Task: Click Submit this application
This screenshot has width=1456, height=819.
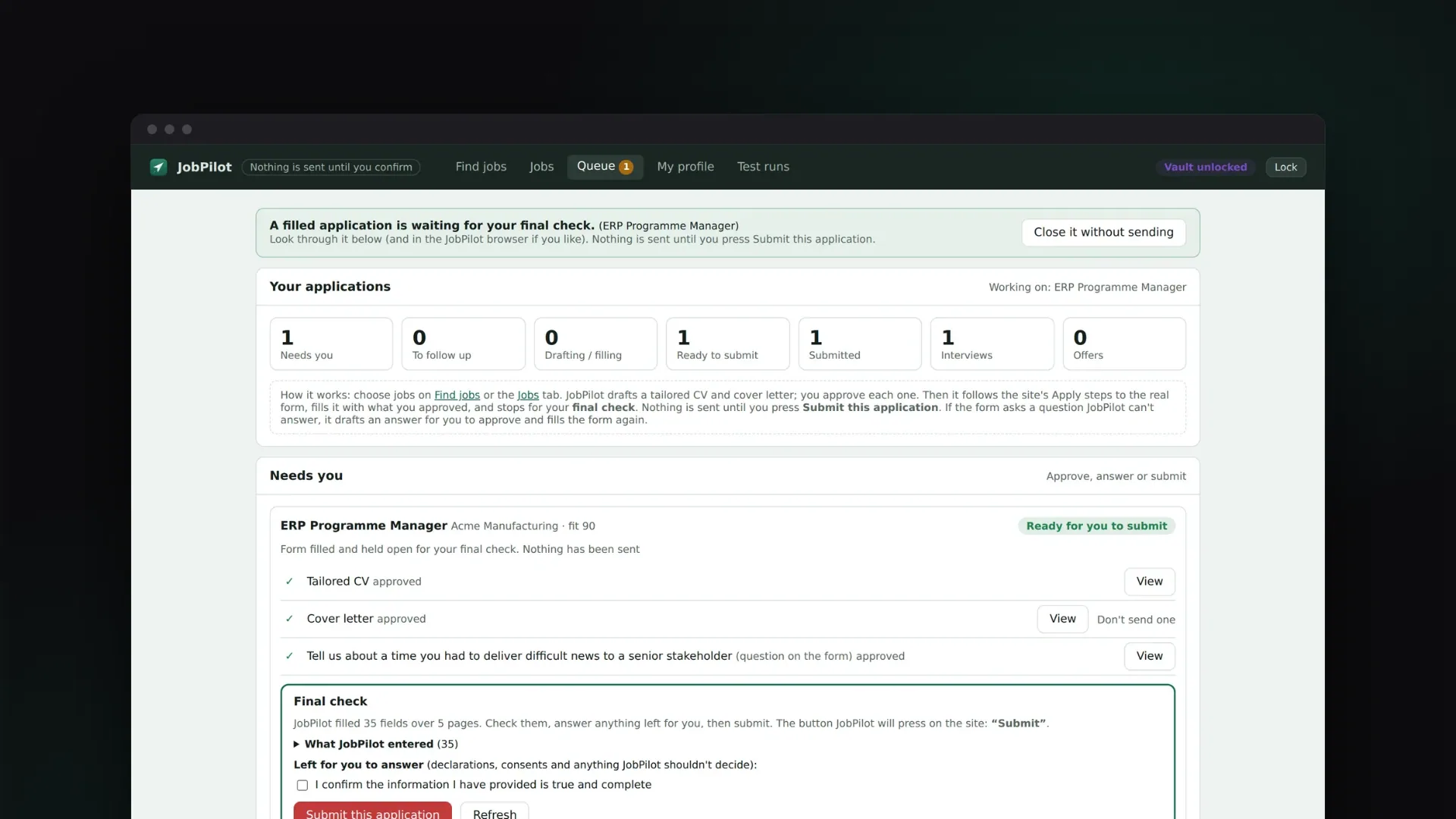Action: click(x=372, y=811)
